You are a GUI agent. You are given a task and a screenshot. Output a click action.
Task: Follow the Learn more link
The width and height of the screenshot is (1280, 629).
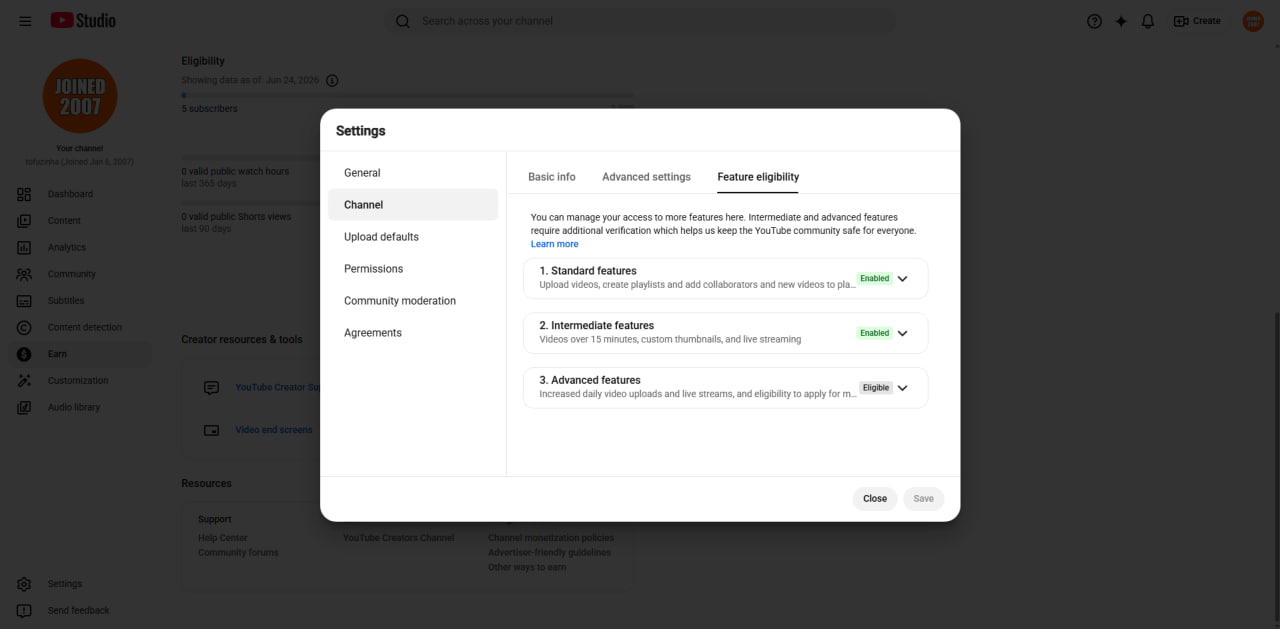tap(554, 244)
